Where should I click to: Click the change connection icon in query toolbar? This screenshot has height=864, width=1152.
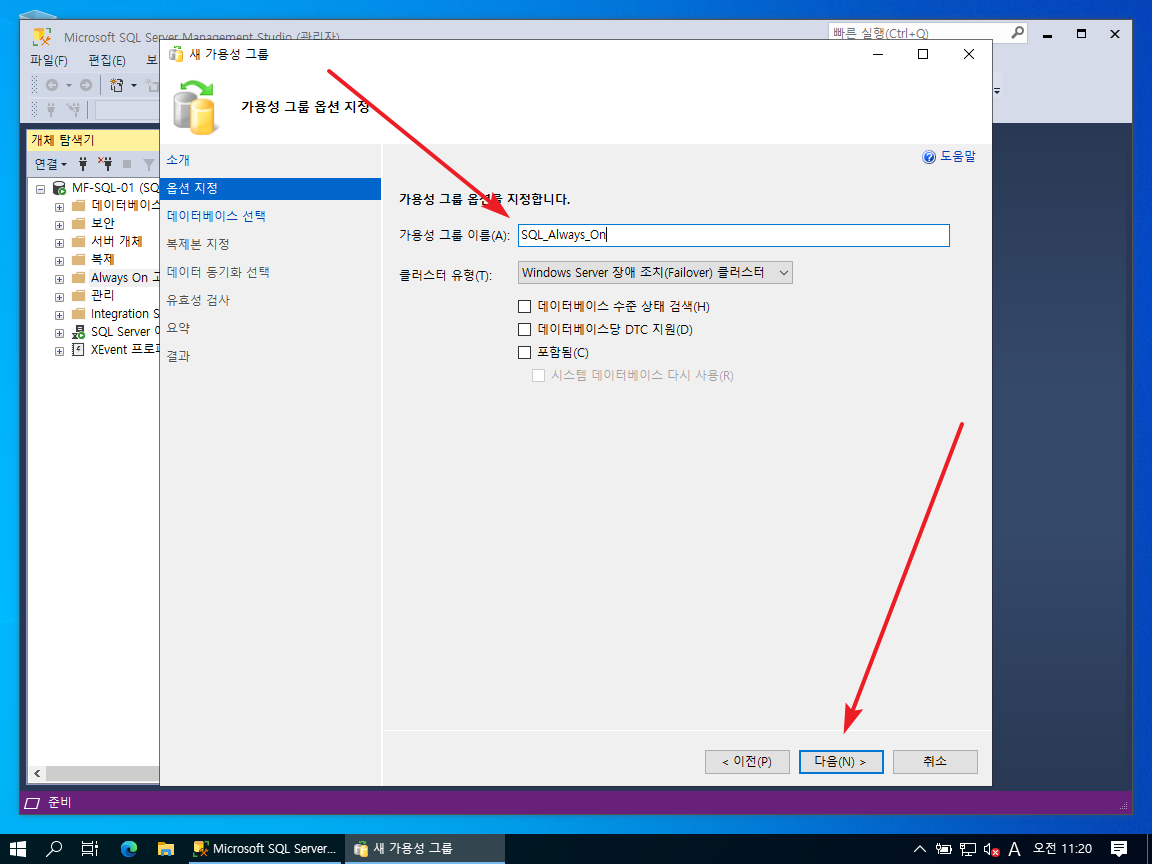(x=73, y=109)
